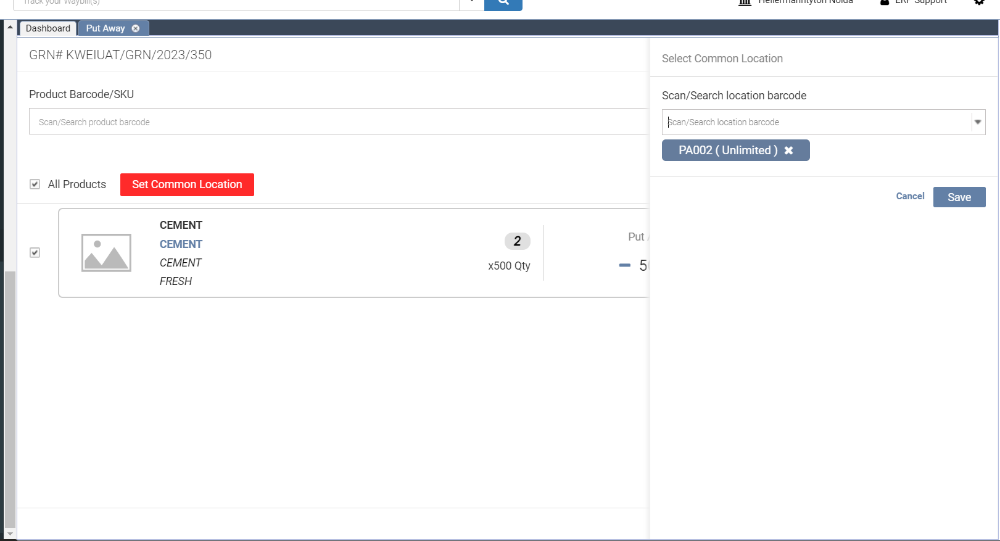Switch to the Dashboard tab
The image size is (1000, 541).
pyautogui.click(x=48, y=28)
